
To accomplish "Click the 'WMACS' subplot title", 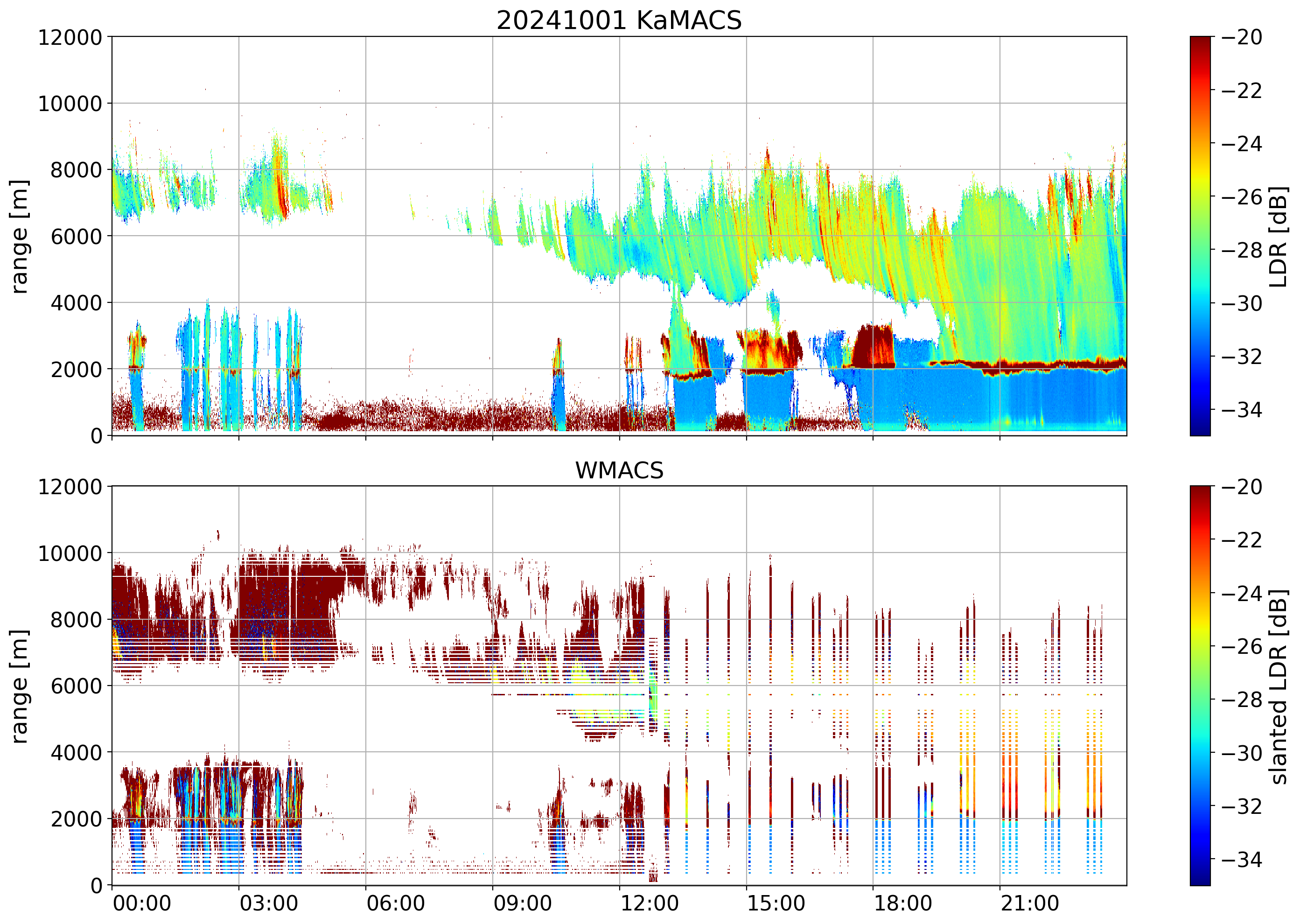I will [619, 470].
